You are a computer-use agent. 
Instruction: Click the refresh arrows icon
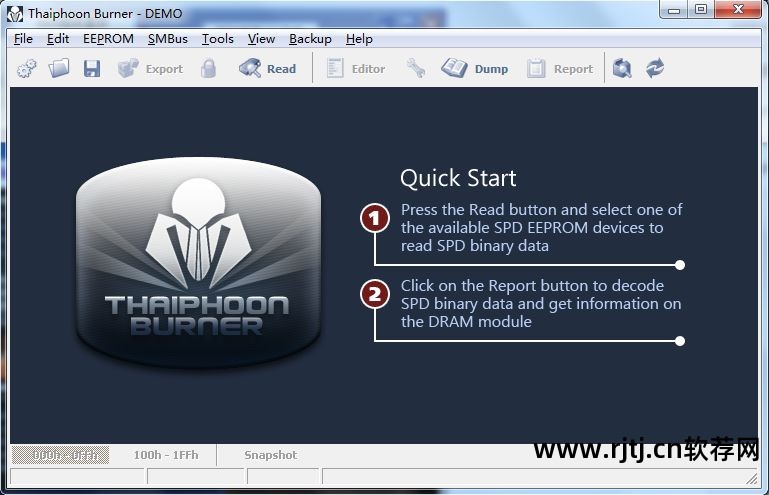[x=655, y=68]
